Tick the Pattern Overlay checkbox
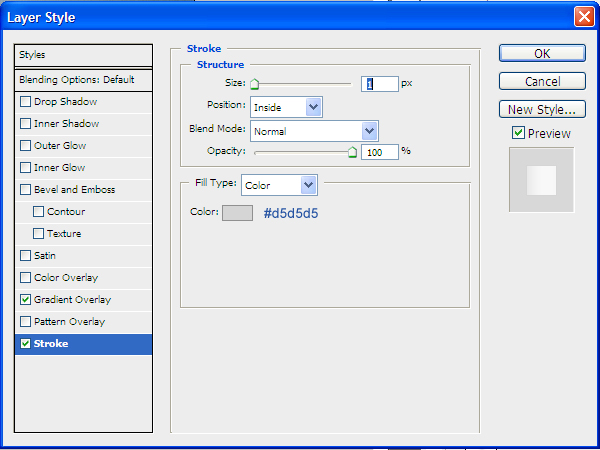600x450 pixels. pyautogui.click(x=26, y=321)
